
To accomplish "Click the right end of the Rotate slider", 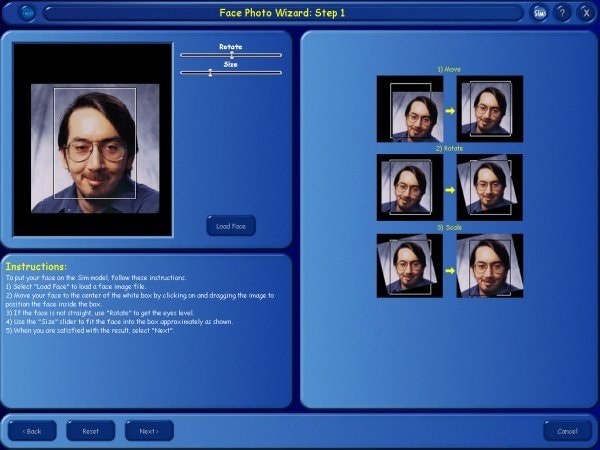I will coord(279,55).
